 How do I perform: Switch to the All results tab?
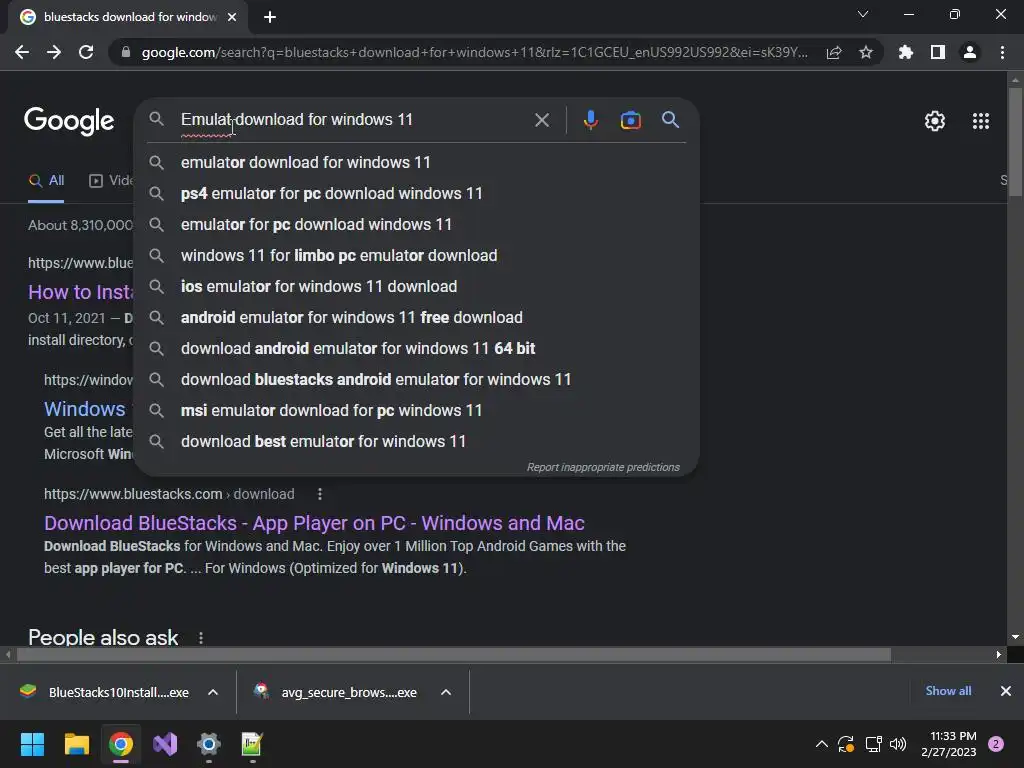pyautogui.click(x=46, y=181)
